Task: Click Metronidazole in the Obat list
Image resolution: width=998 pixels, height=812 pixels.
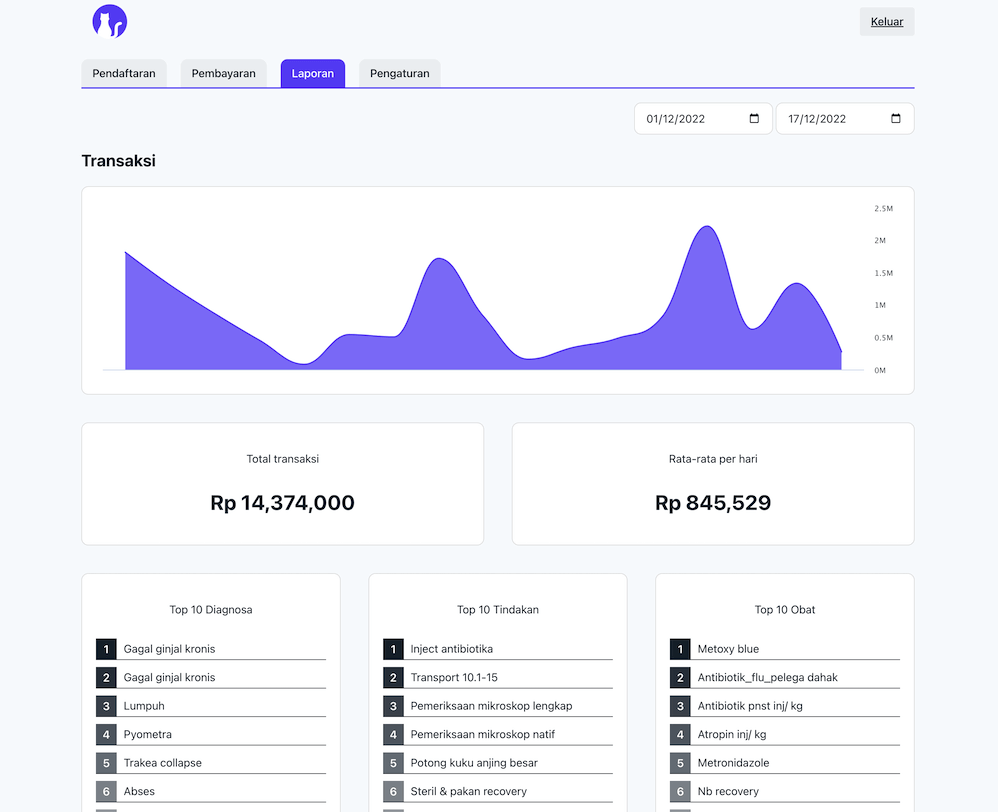Action: (x=733, y=763)
